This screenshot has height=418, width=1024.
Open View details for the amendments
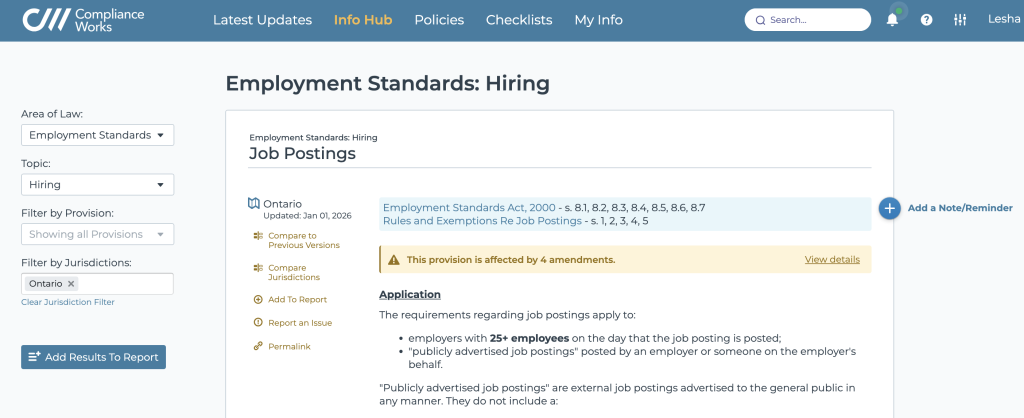(832, 259)
